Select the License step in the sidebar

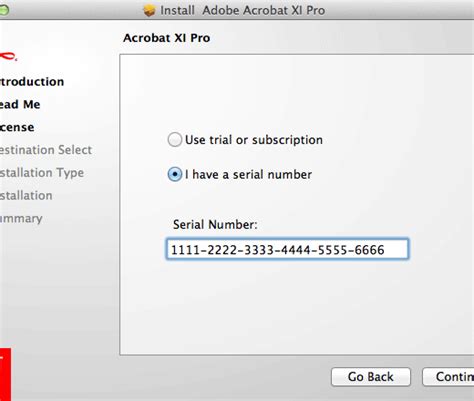pyautogui.click(x=17, y=127)
